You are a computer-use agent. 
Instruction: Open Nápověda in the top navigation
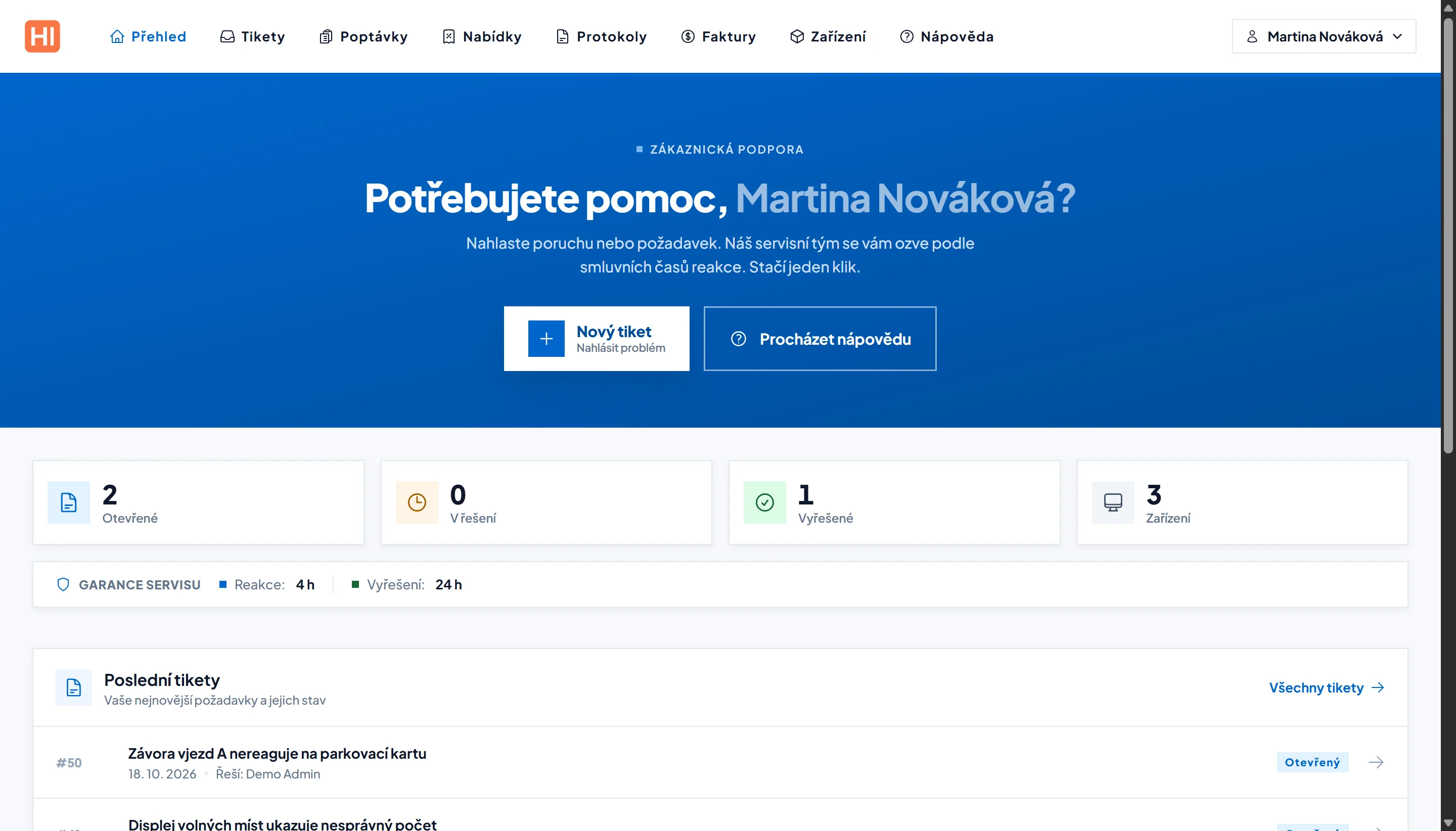point(946,36)
